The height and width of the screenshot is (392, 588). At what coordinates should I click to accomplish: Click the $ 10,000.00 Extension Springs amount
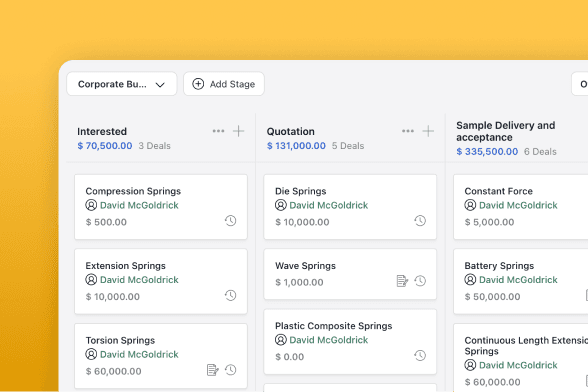pyautogui.click(x=112, y=297)
